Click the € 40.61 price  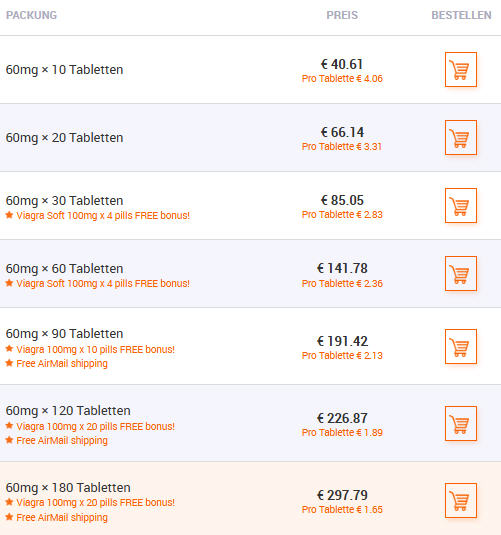click(x=342, y=64)
